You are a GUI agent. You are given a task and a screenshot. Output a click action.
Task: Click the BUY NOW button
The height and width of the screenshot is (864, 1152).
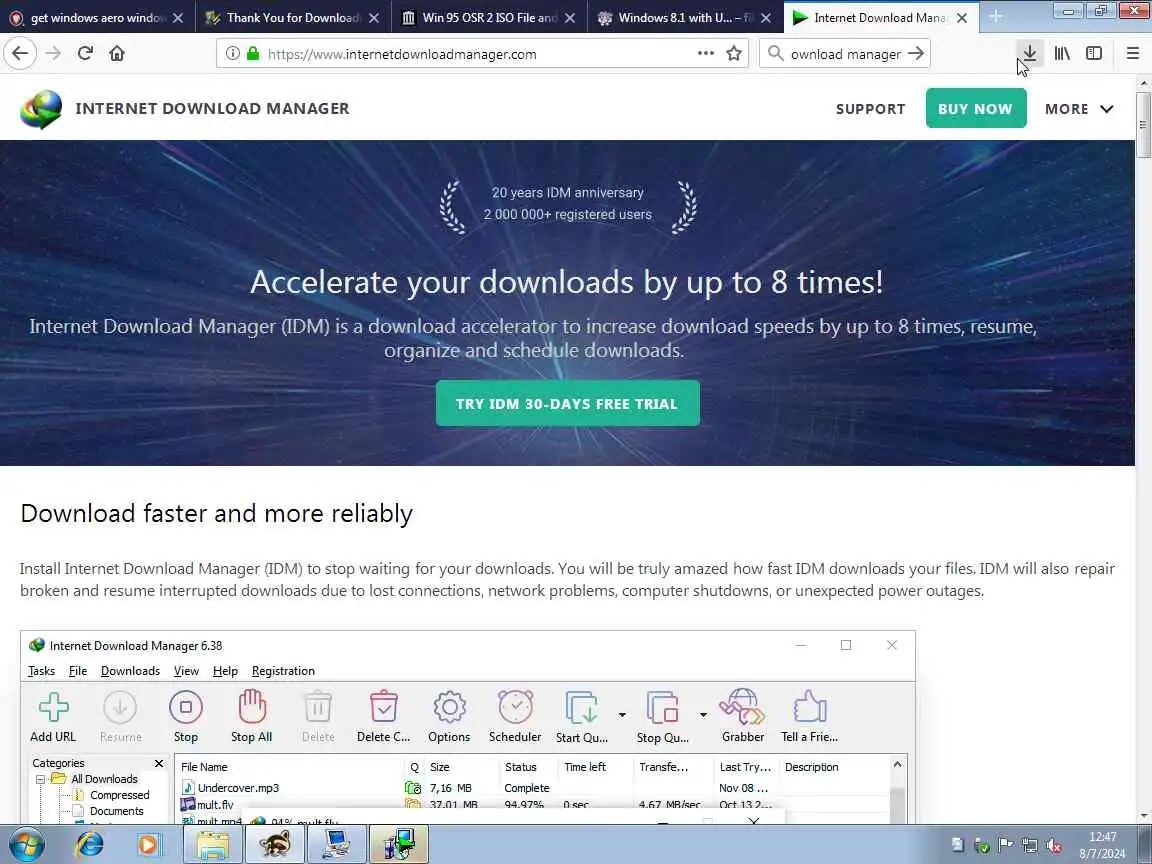click(976, 108)
